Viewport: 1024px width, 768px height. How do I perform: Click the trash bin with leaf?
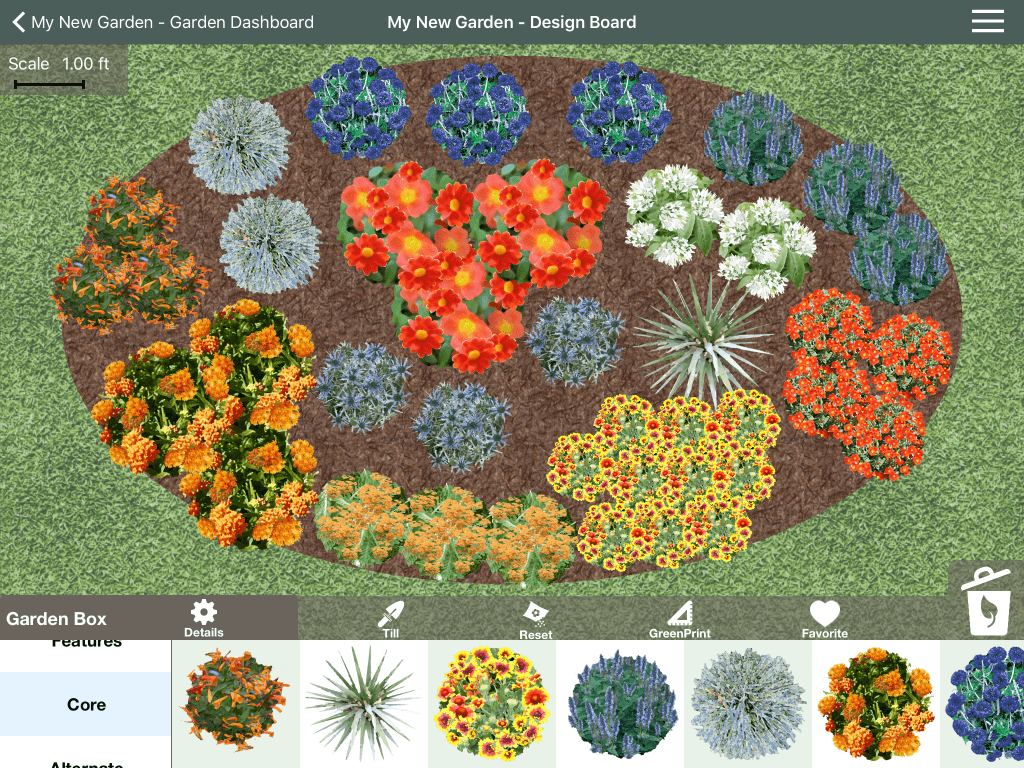tap(986, 602)
